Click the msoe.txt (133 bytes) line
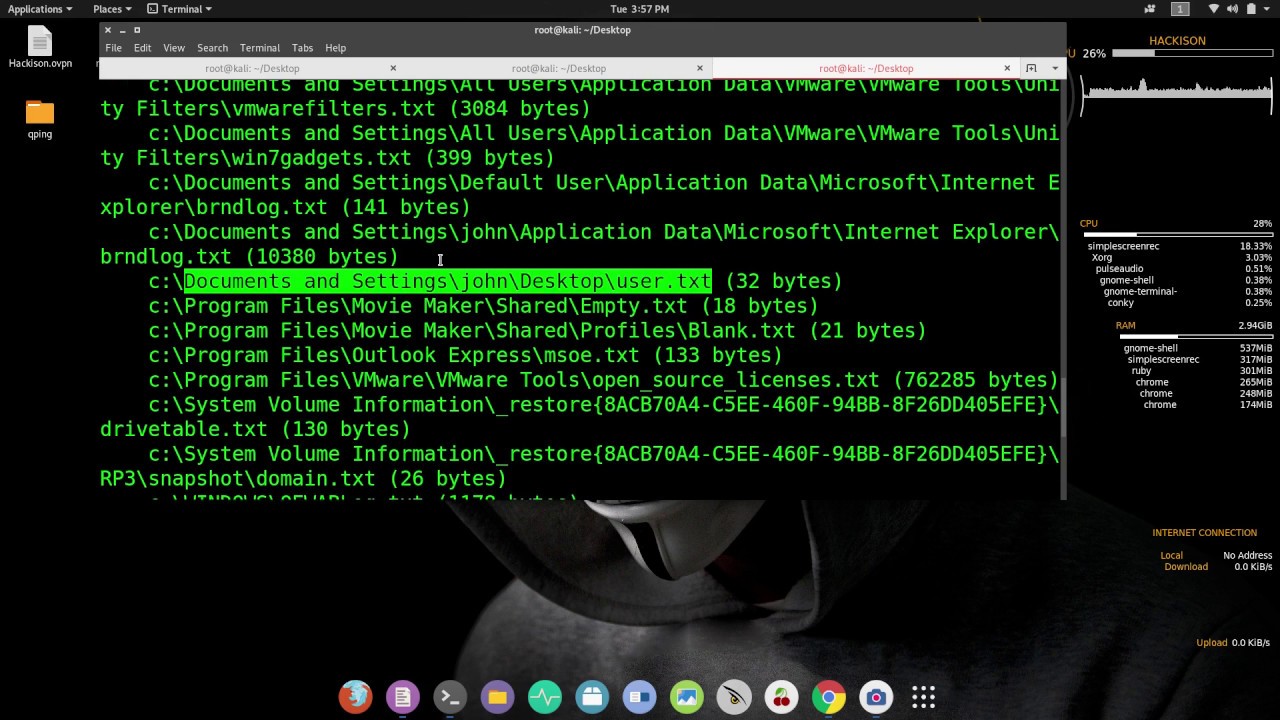1280x720 pixels. pyautogui.click(x=465, y=355)
